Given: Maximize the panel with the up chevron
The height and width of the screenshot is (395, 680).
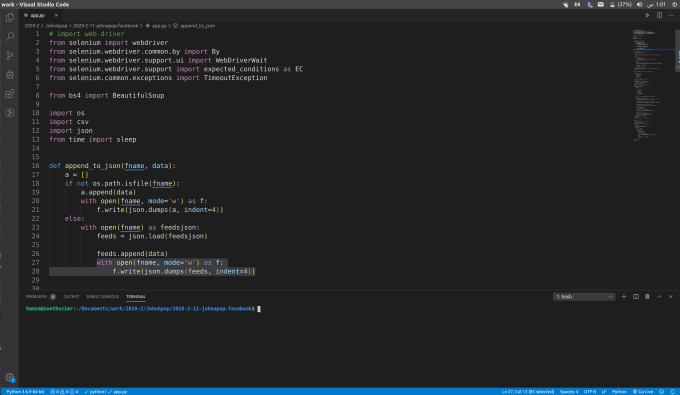Looking at the screenshot, I should point(659,297).
